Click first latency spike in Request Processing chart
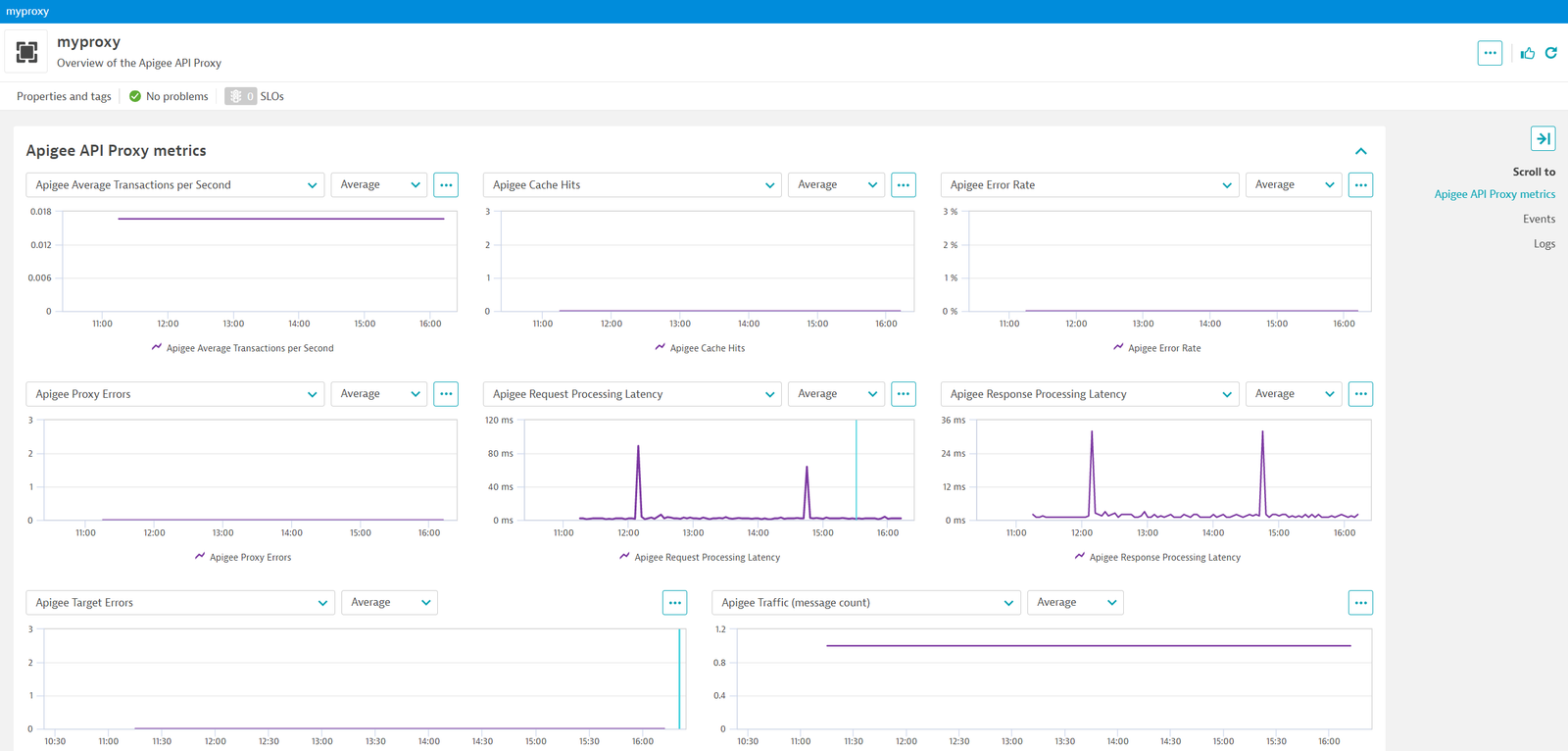This screenshot has height=751, width=1568. 639,480
